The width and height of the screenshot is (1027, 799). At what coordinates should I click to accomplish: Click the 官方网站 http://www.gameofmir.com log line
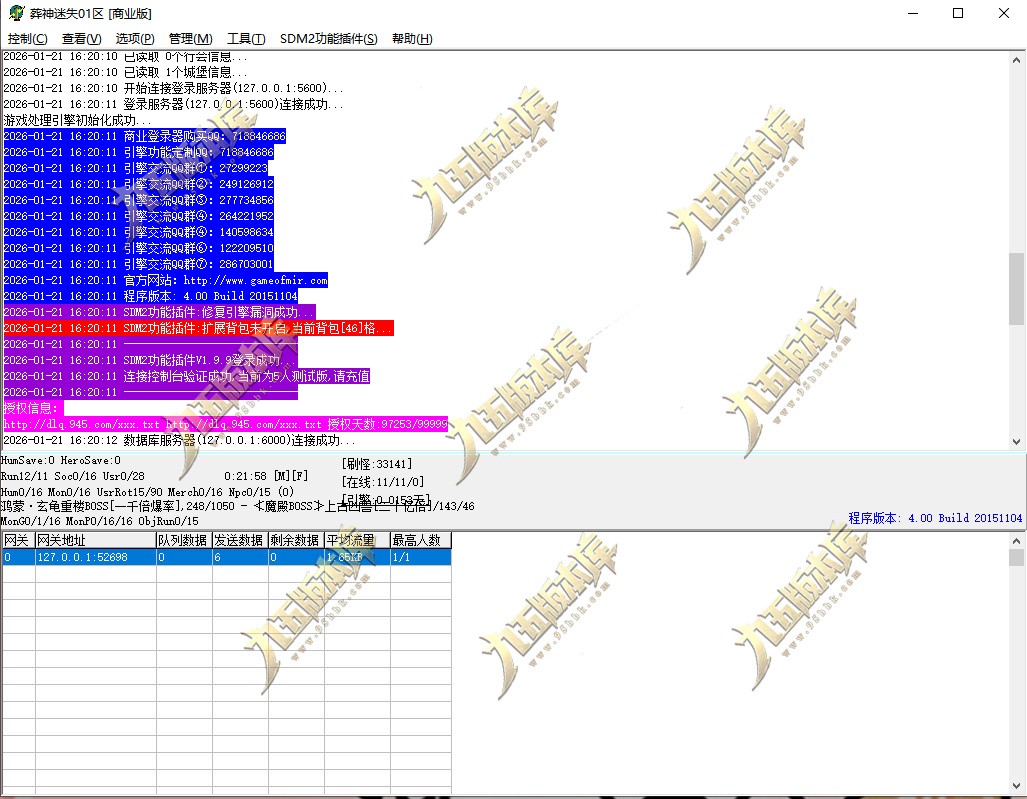pyautogui.click(x=166, y=280)
